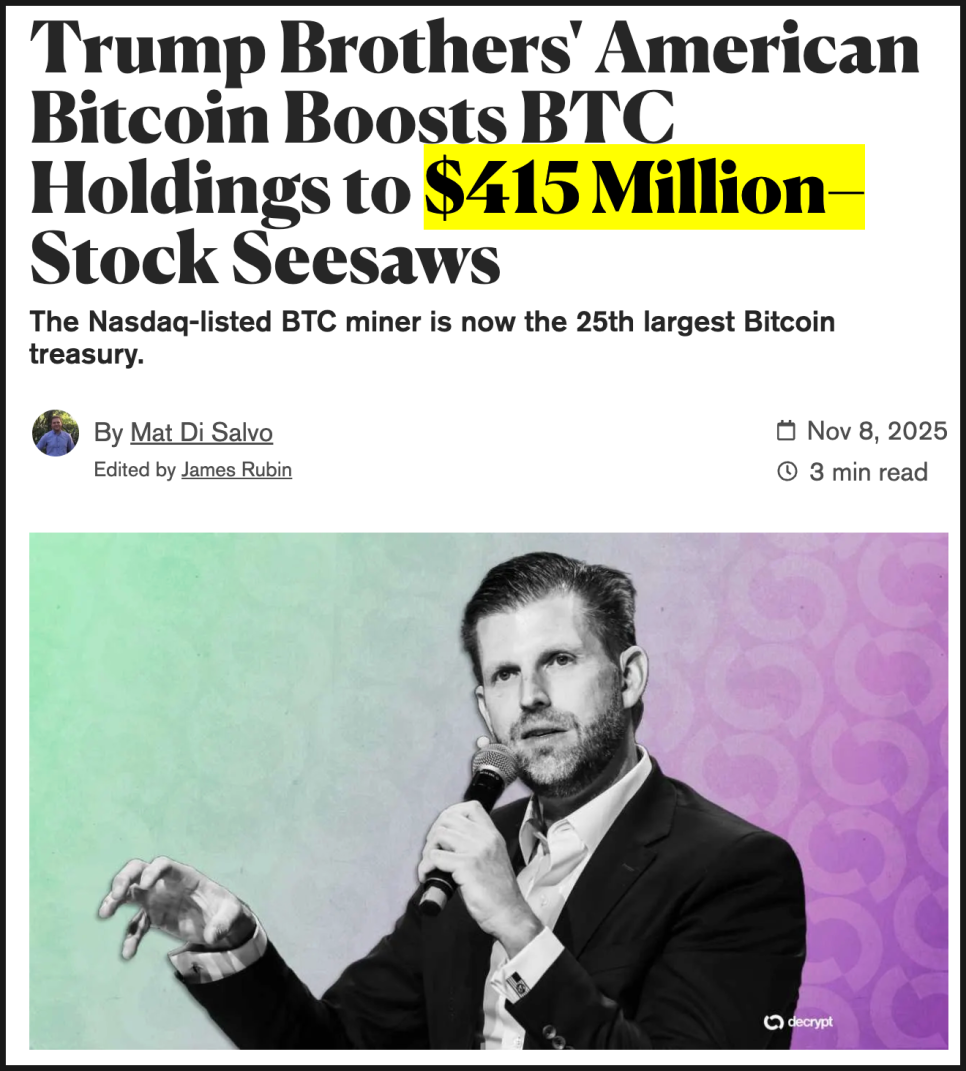Click the clock icon beside read time

pyautogui.click(x=787, y=471)
